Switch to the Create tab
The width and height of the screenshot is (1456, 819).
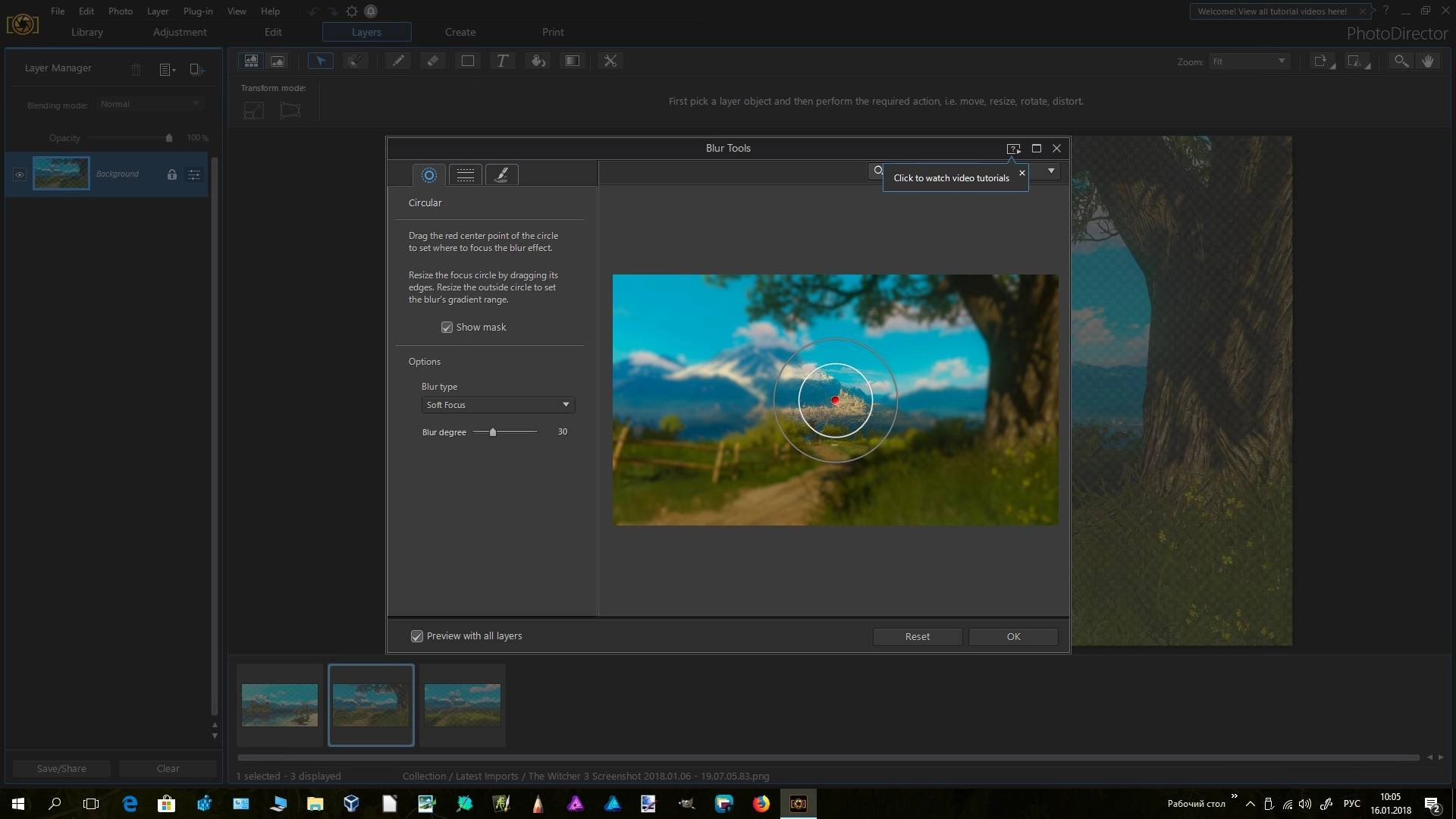click(x=460, y=33)
